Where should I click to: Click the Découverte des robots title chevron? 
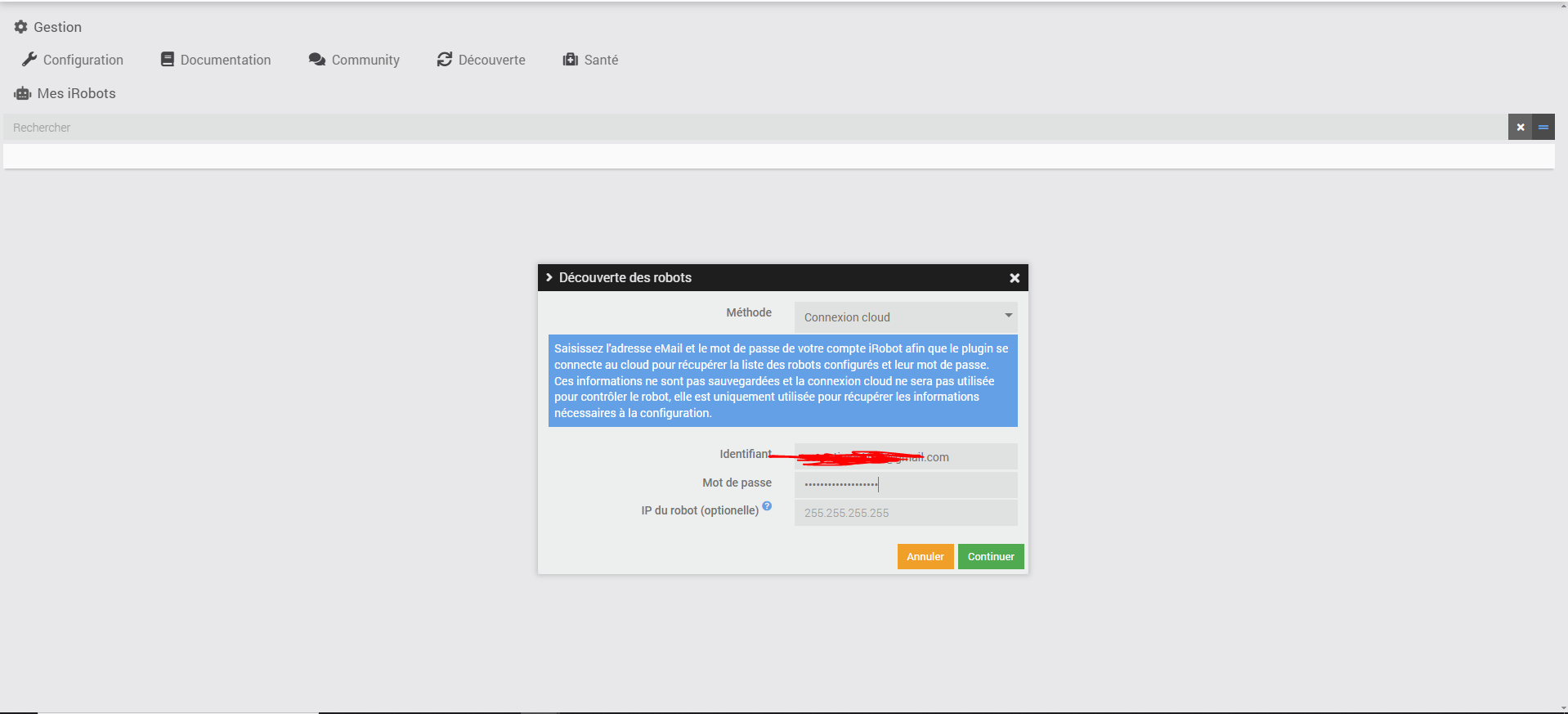(x=549, y=277)
